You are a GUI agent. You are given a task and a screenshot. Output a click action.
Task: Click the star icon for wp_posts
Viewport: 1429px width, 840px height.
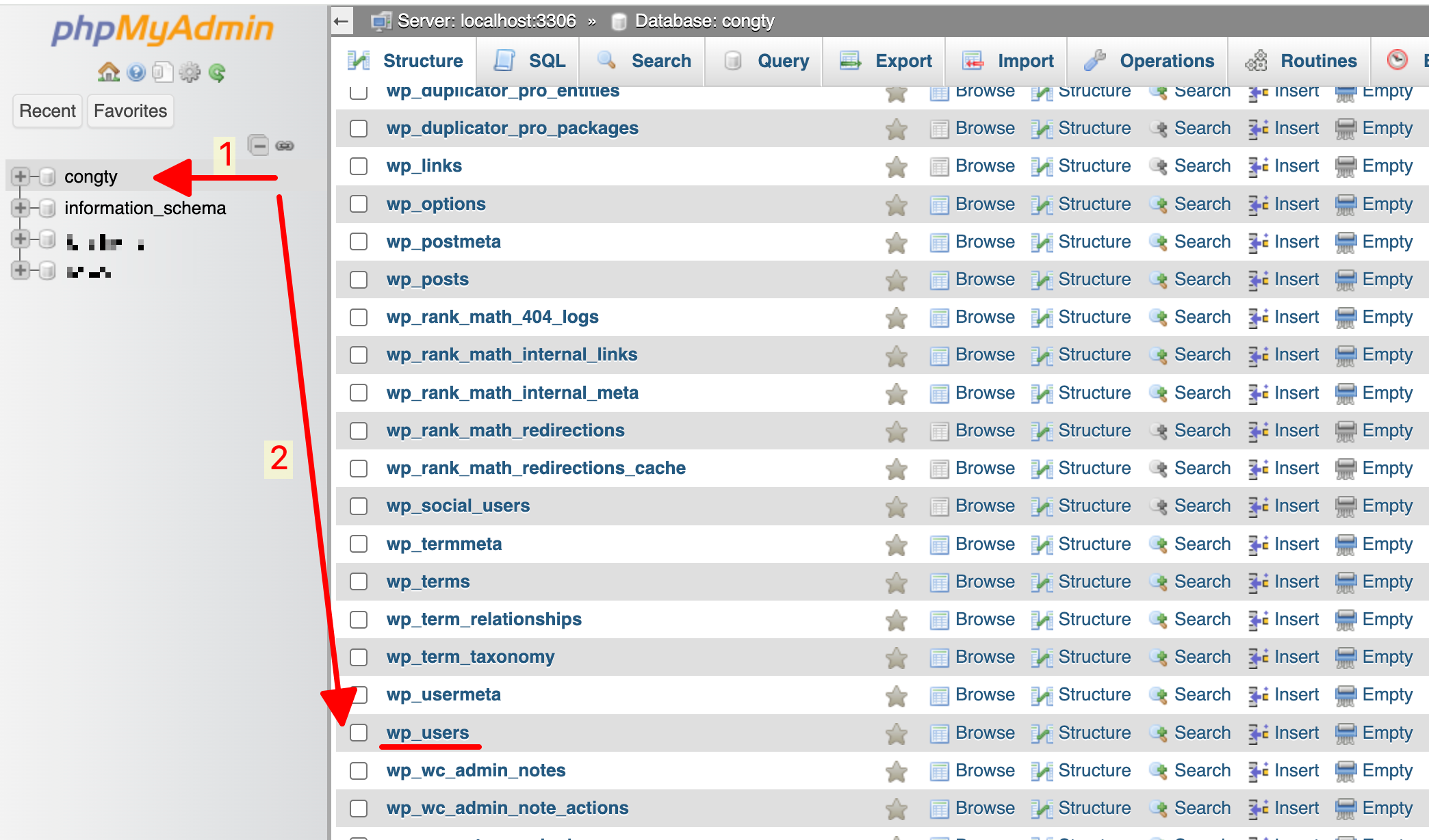pyautogui.click(x=897, y=280)
